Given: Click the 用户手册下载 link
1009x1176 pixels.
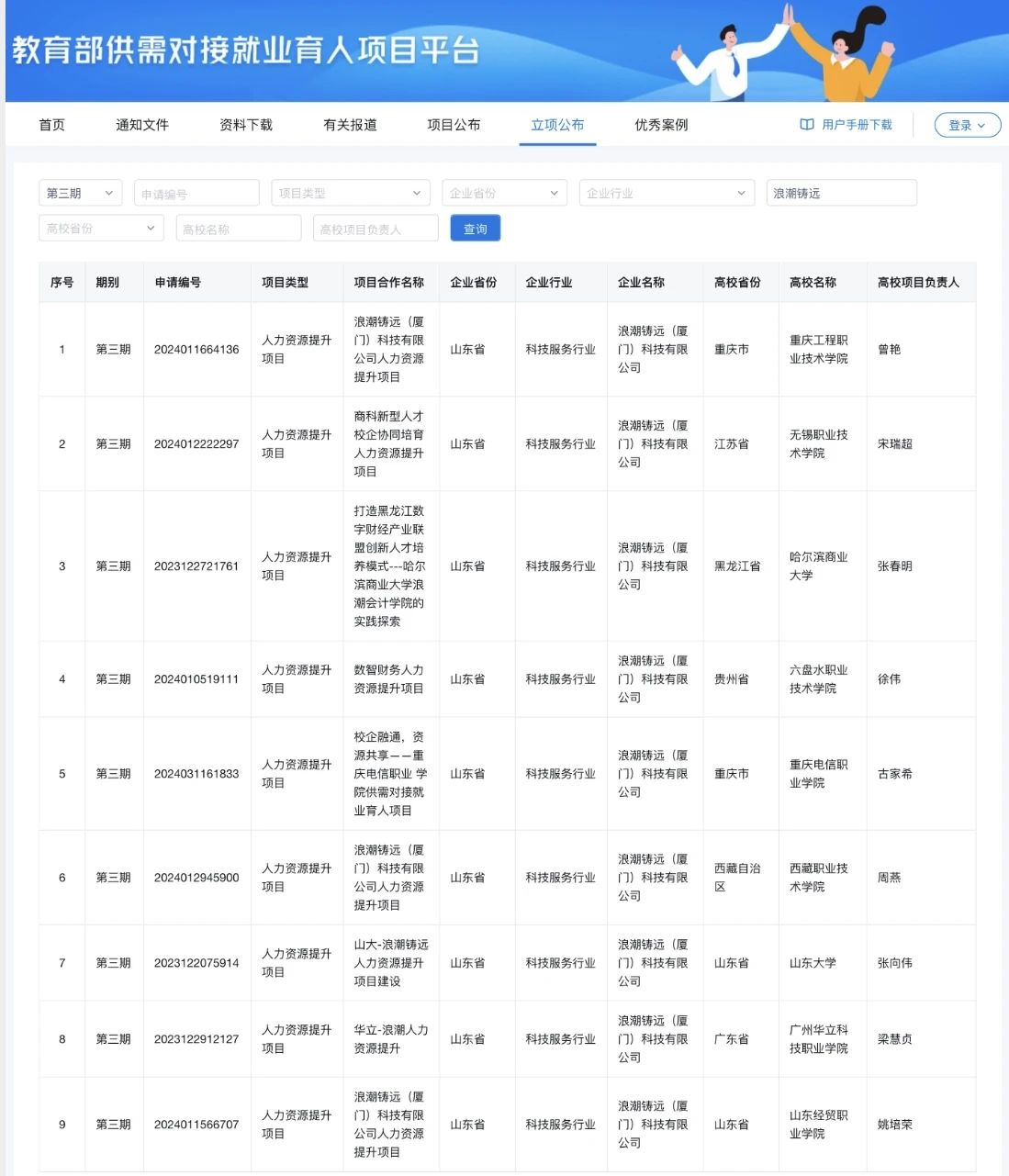Looking at the screenshot, I should coord(857,125).
